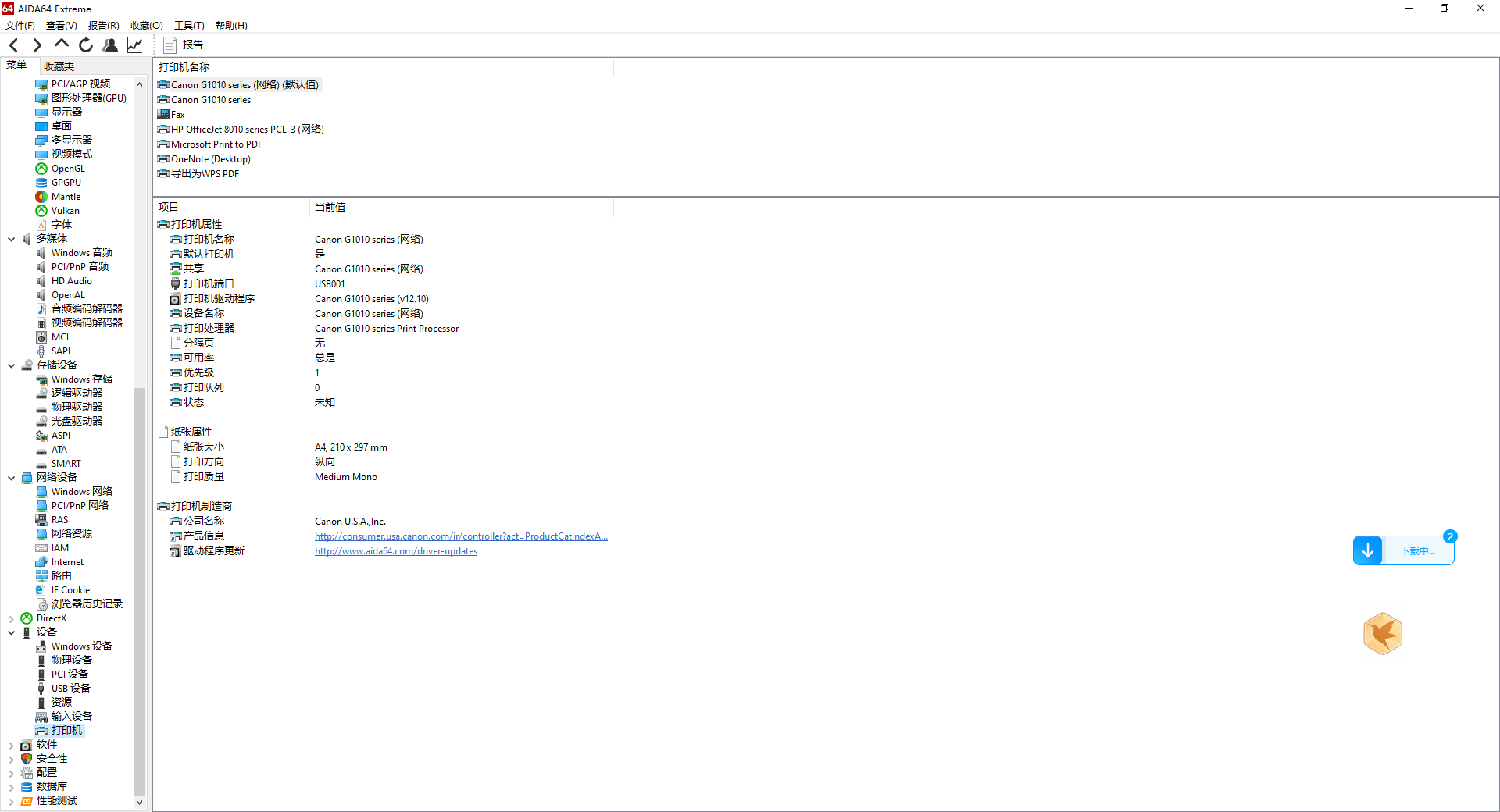1500x812 pixels.
Task: Select the Internet tree icon
Action: pyautogui.click(x=41, y=562)
